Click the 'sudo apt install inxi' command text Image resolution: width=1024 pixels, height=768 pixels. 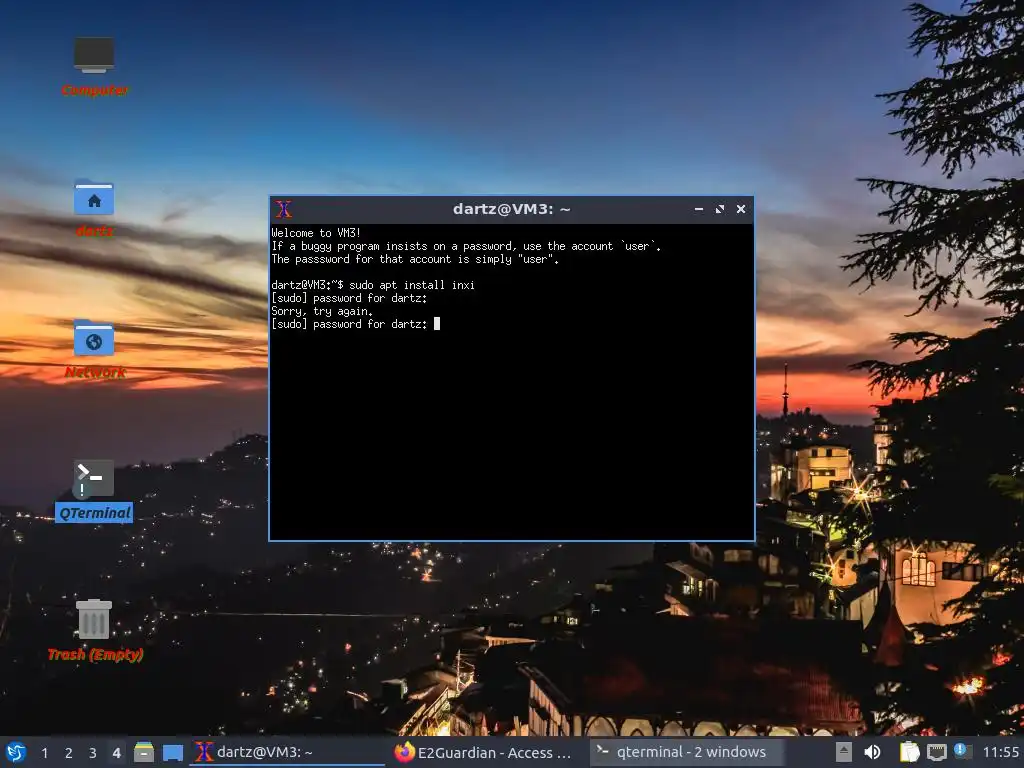(412, 285)
